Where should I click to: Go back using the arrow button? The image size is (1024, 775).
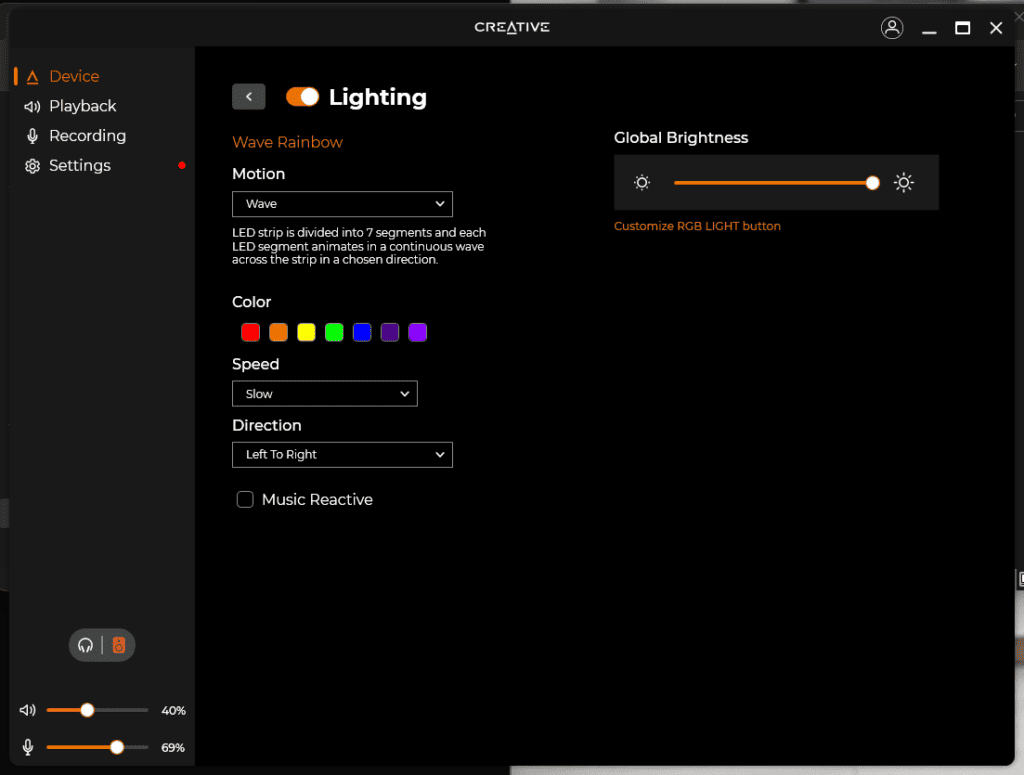pyautogui.click(x=248, y=96)
